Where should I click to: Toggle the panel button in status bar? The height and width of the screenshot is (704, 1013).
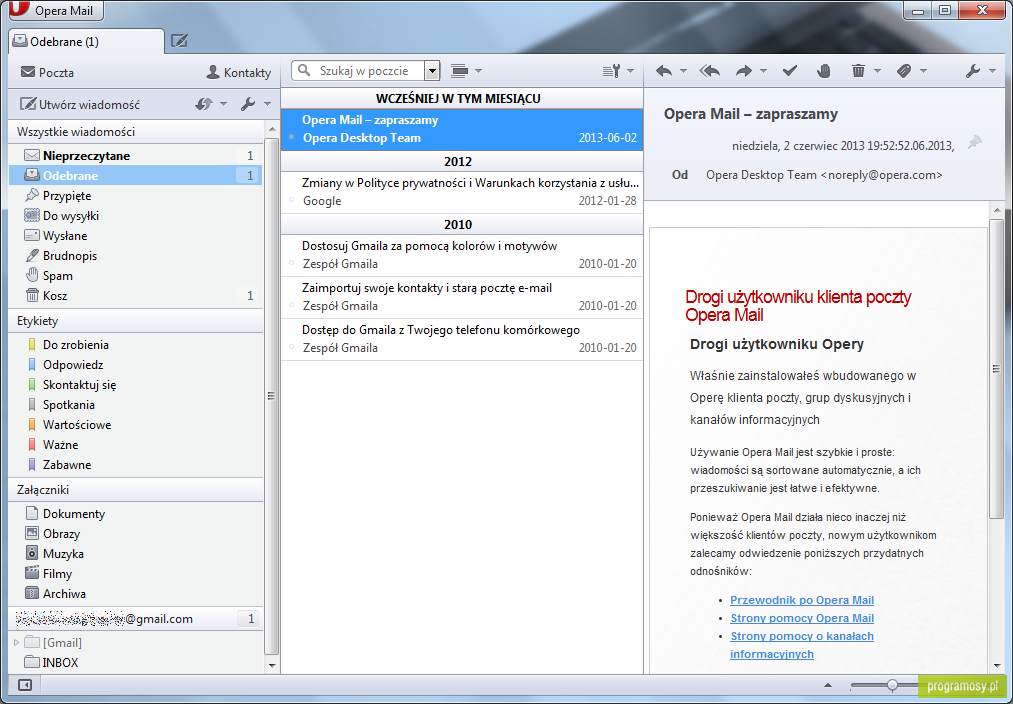[x=25, y=685]
